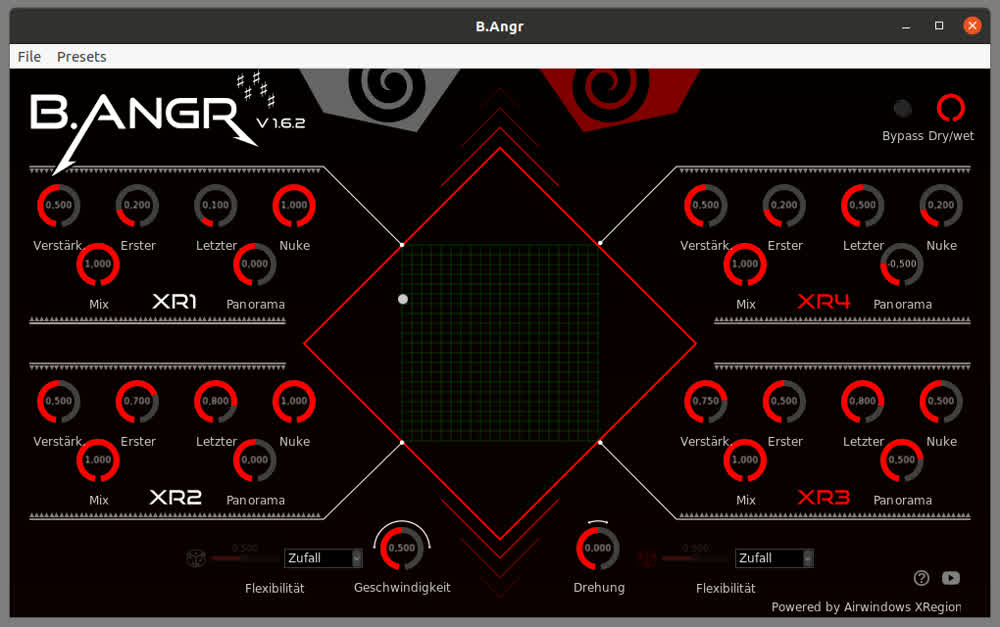Click the XR1 Erster dial
The height and width of the screenshot is (627, 1000).
[x=137, y=205]
